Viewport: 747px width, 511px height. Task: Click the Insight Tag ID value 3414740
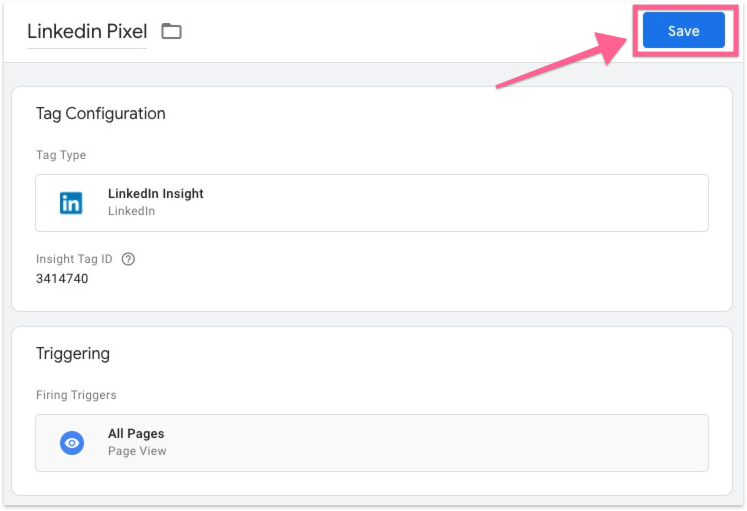tap(62, 279)
